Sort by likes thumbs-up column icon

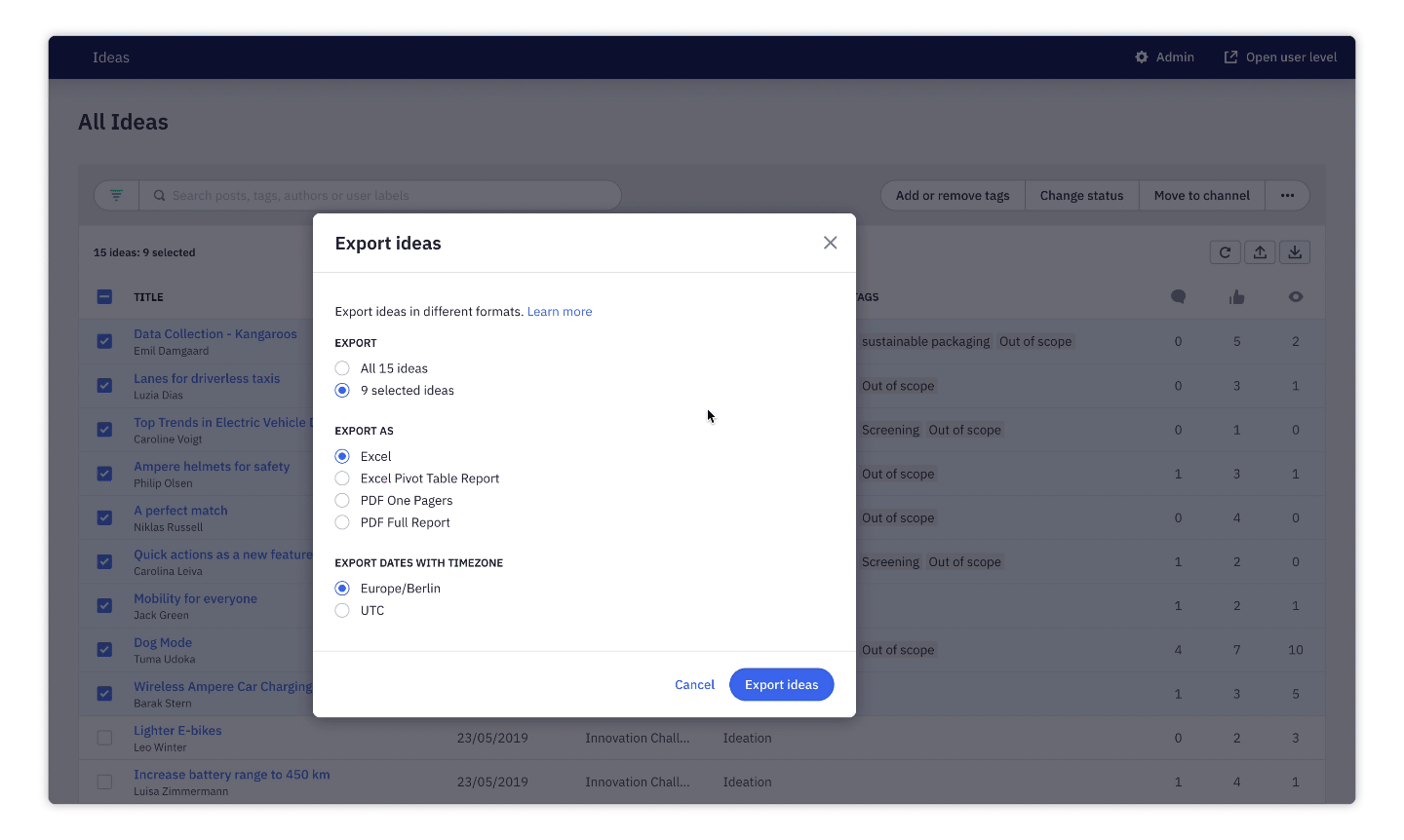coord(1236,297)
